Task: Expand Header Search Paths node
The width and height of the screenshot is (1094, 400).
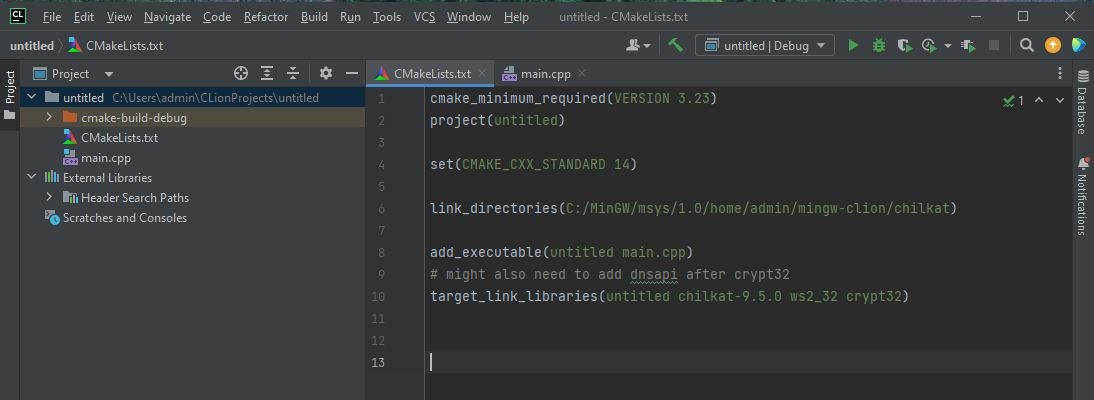Action: tap(49, 198)
